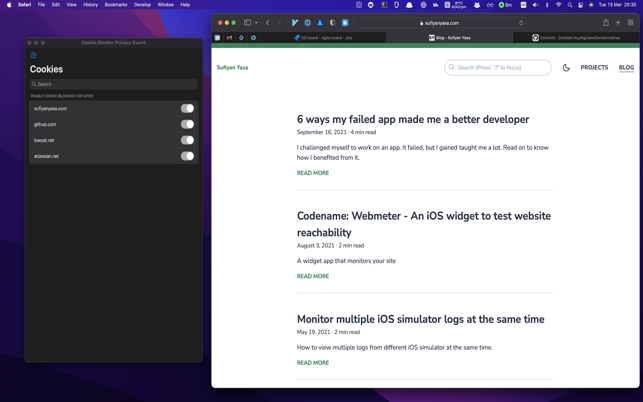Open Bluetooth status in menu bar

pos(547,5)
